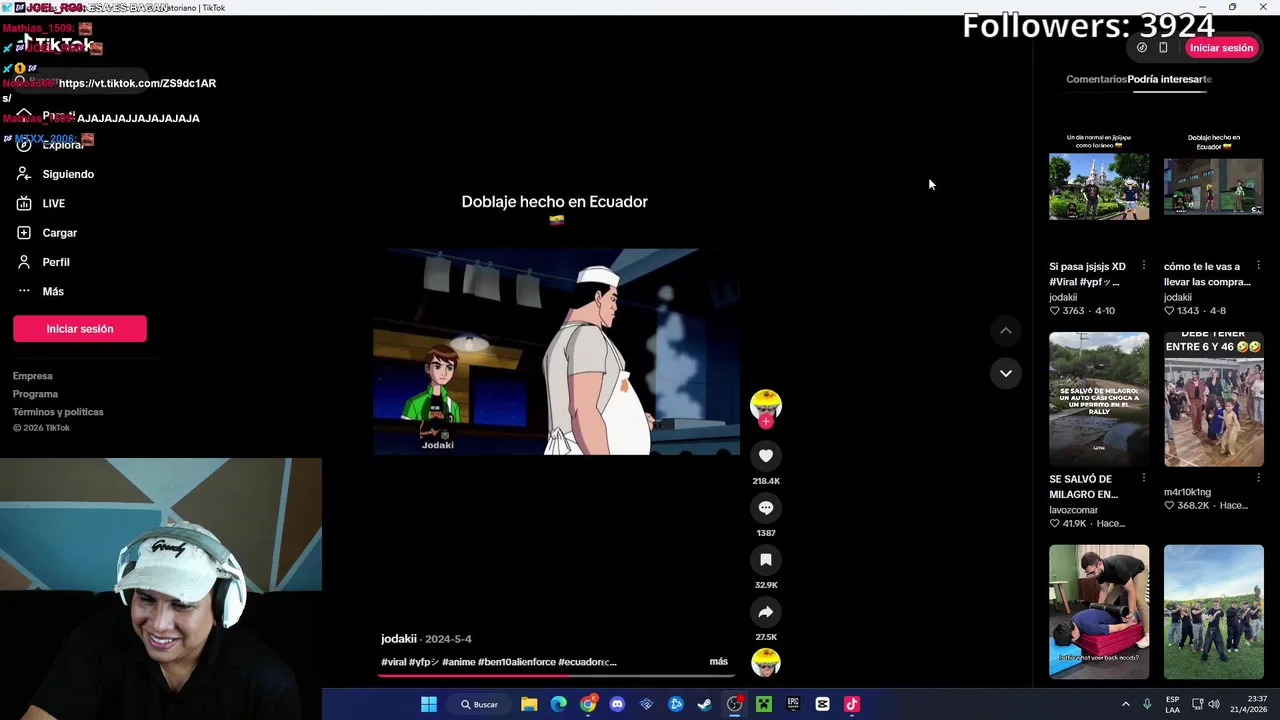1280x720 pixels.
Task: Share the video using the arrow icon
Action: (x=766, y=612)
